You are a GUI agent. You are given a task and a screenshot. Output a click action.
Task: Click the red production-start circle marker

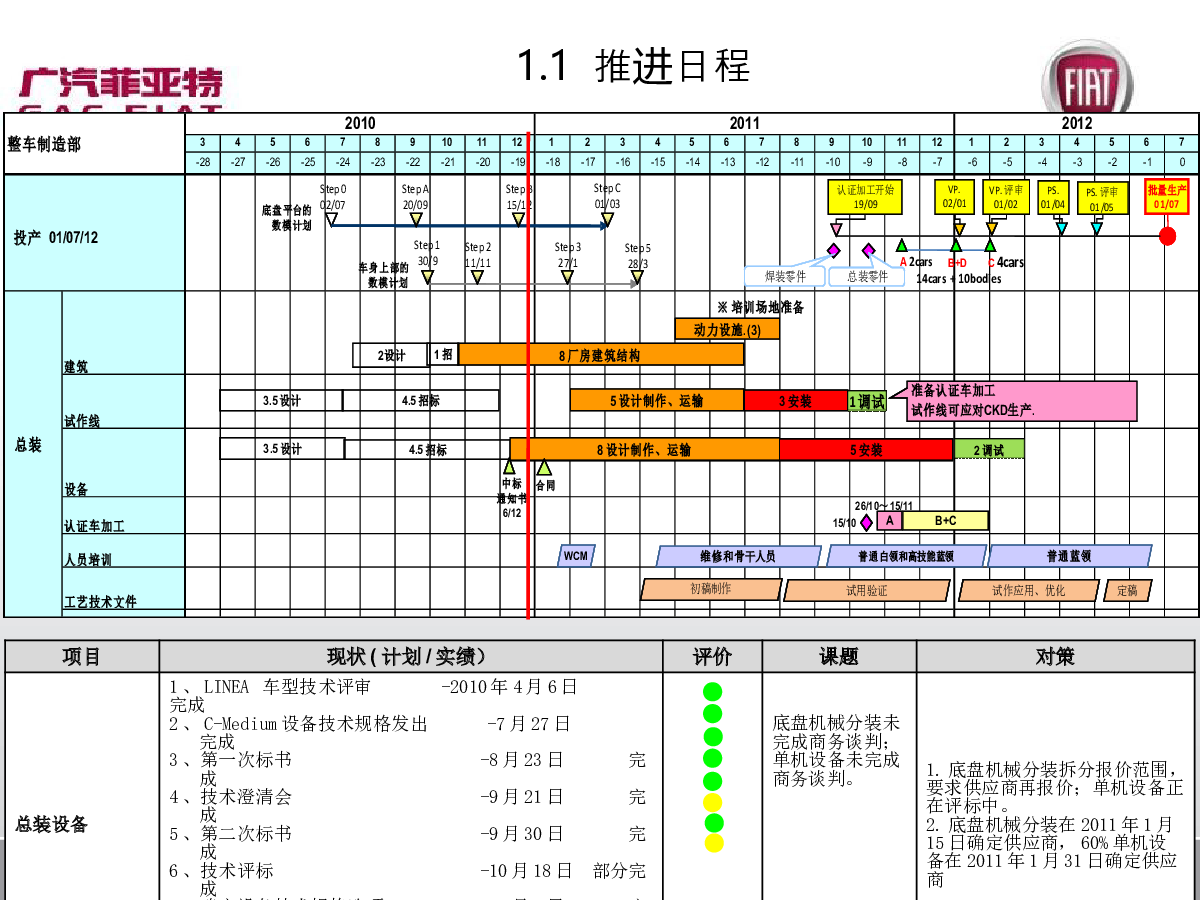[x=1167, y=236]
